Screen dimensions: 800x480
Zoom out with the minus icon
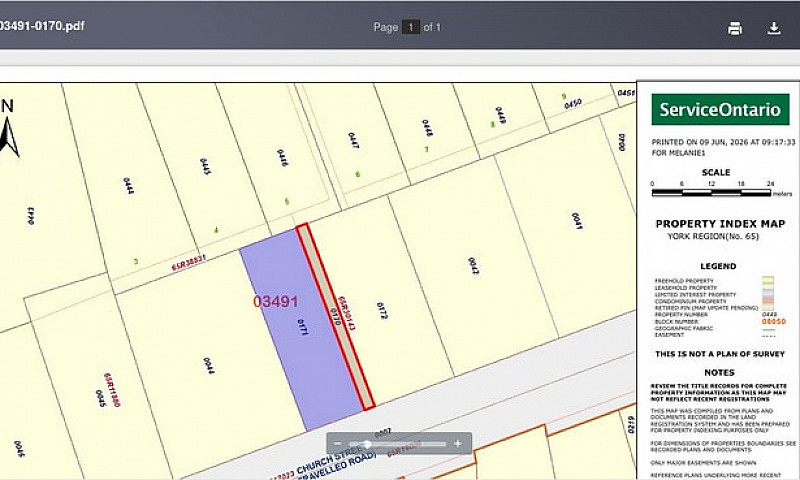coord(337,444)
